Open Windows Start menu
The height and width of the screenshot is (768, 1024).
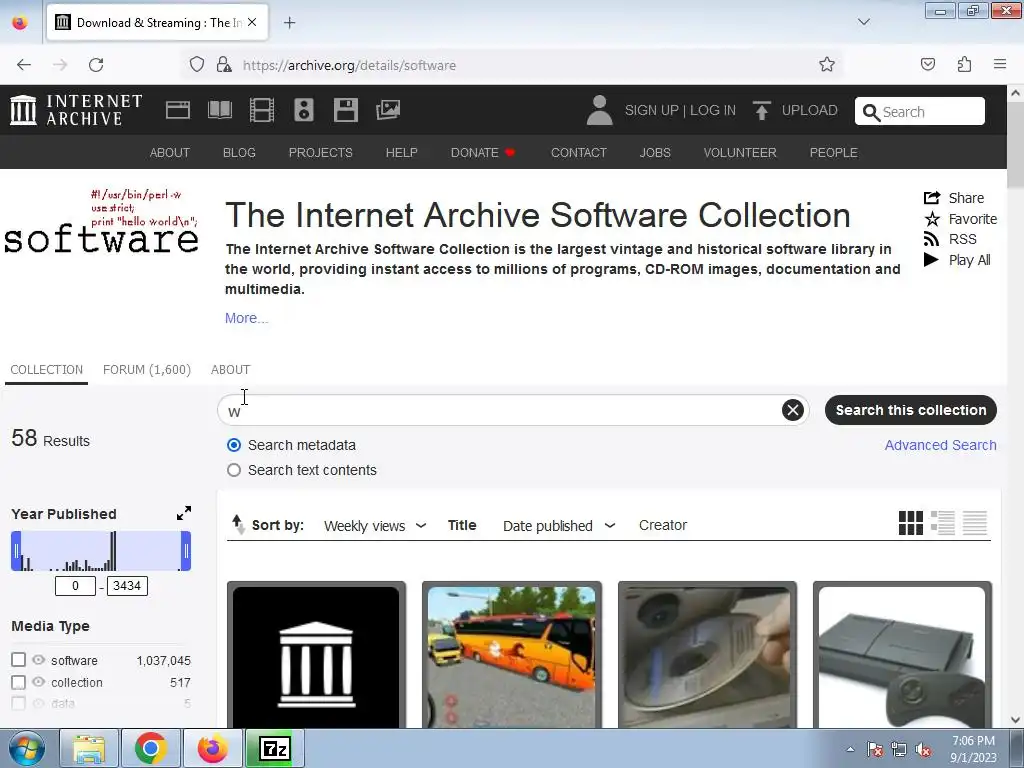click(26, 748)
